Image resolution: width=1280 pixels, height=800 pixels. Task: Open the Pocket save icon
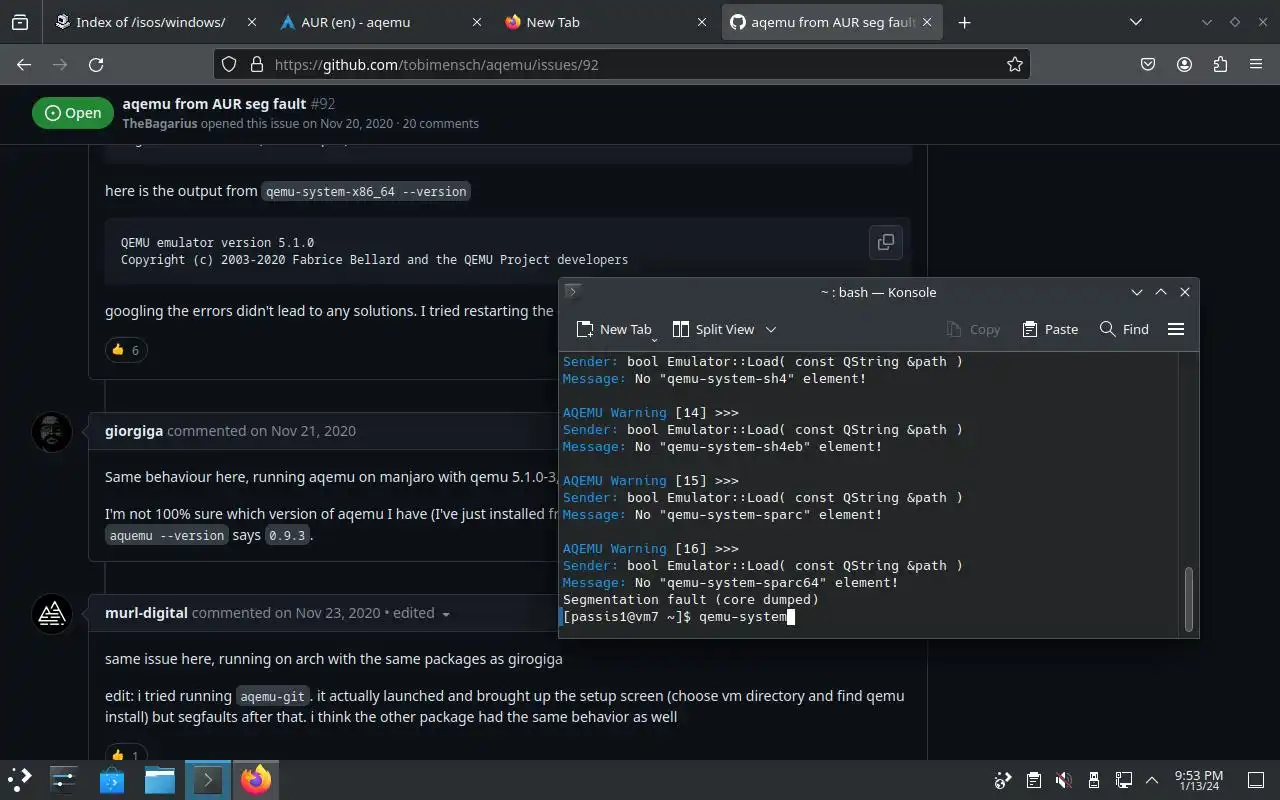[1149, 64]
